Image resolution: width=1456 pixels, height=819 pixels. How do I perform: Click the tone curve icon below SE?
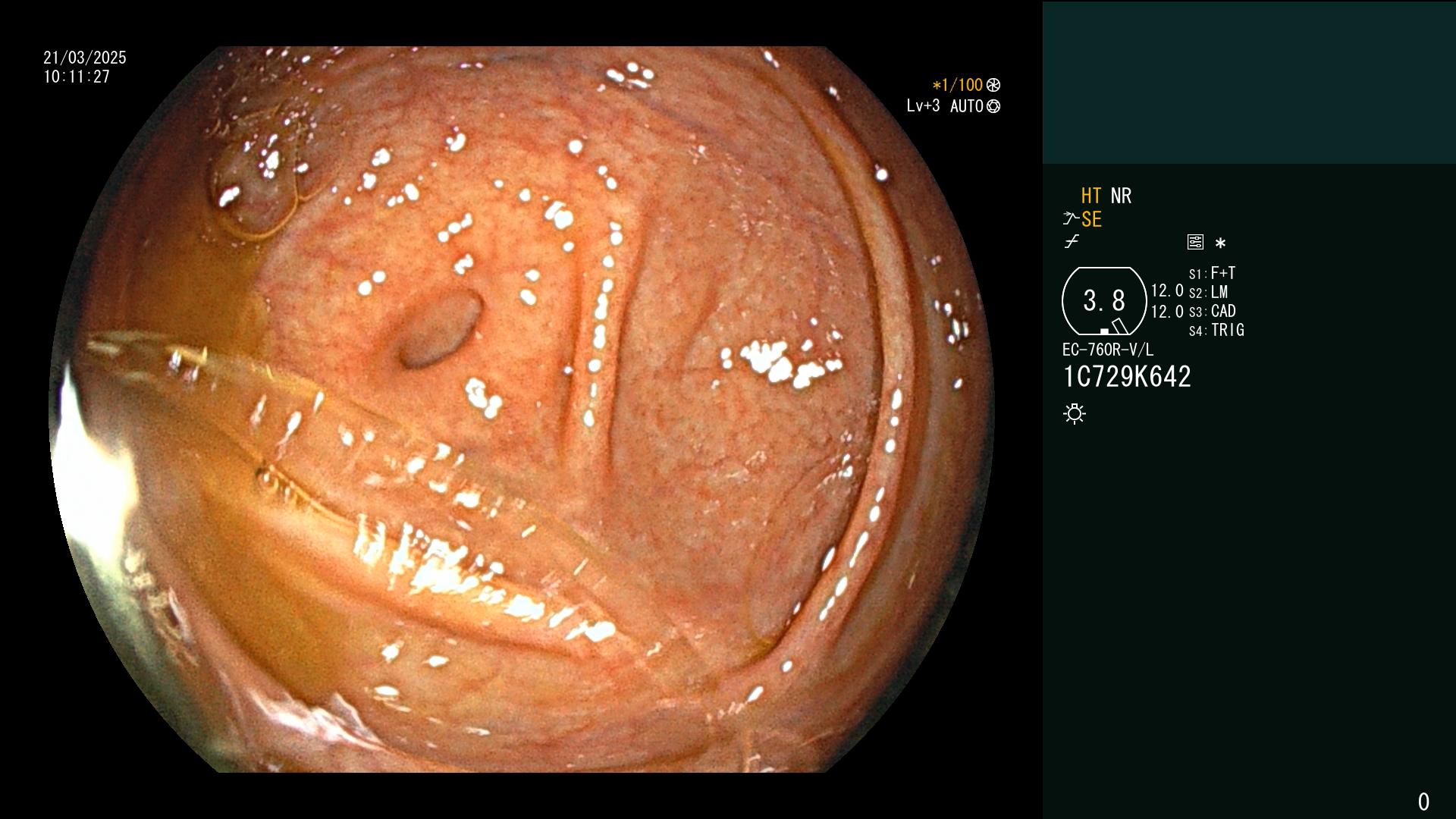point(1072,242)
